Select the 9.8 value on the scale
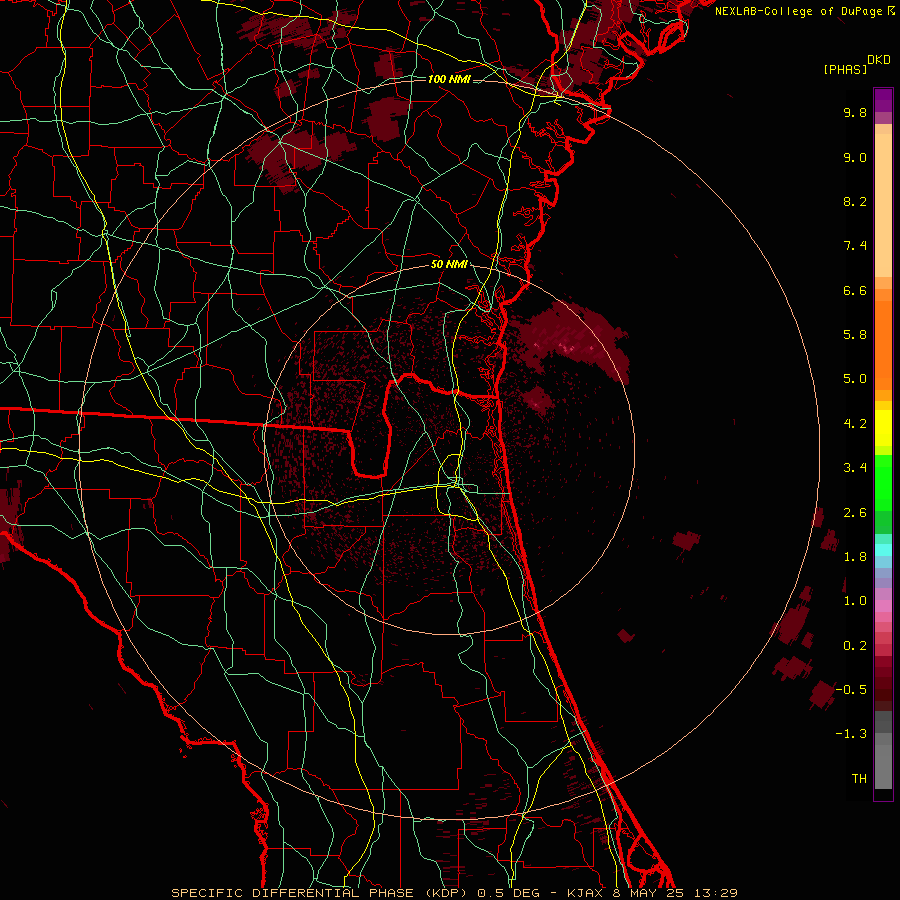 855,112
